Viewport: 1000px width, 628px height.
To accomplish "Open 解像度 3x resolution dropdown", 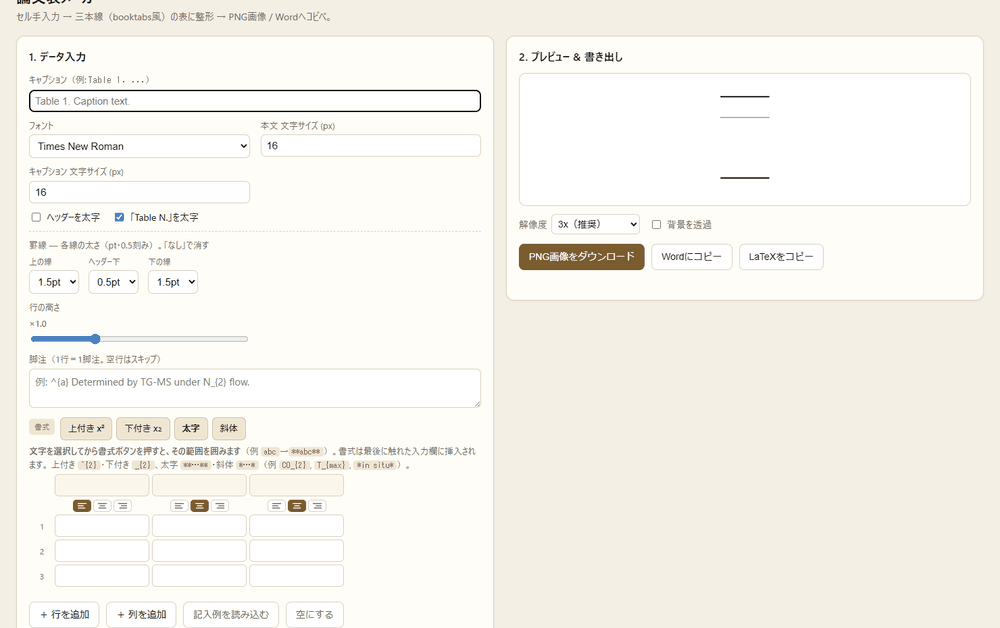I will [x=596, y=224].
